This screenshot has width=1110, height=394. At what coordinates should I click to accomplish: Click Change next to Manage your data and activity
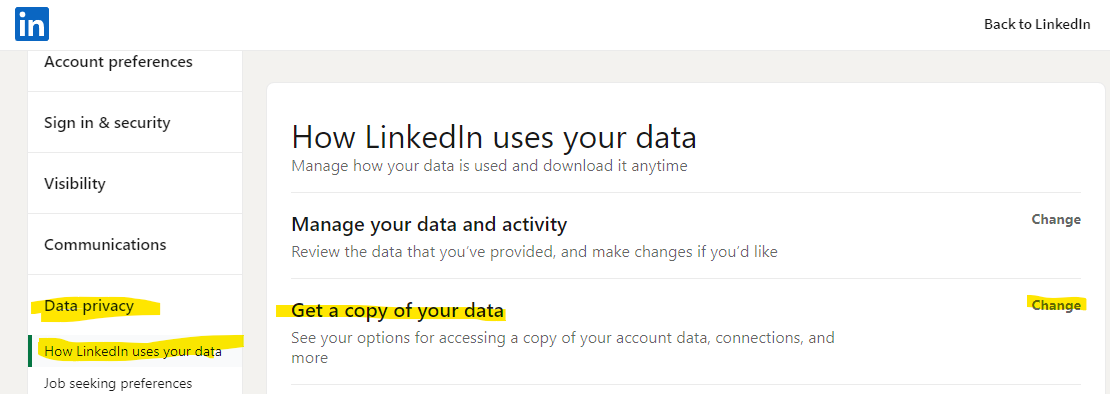coord(1056,219)
